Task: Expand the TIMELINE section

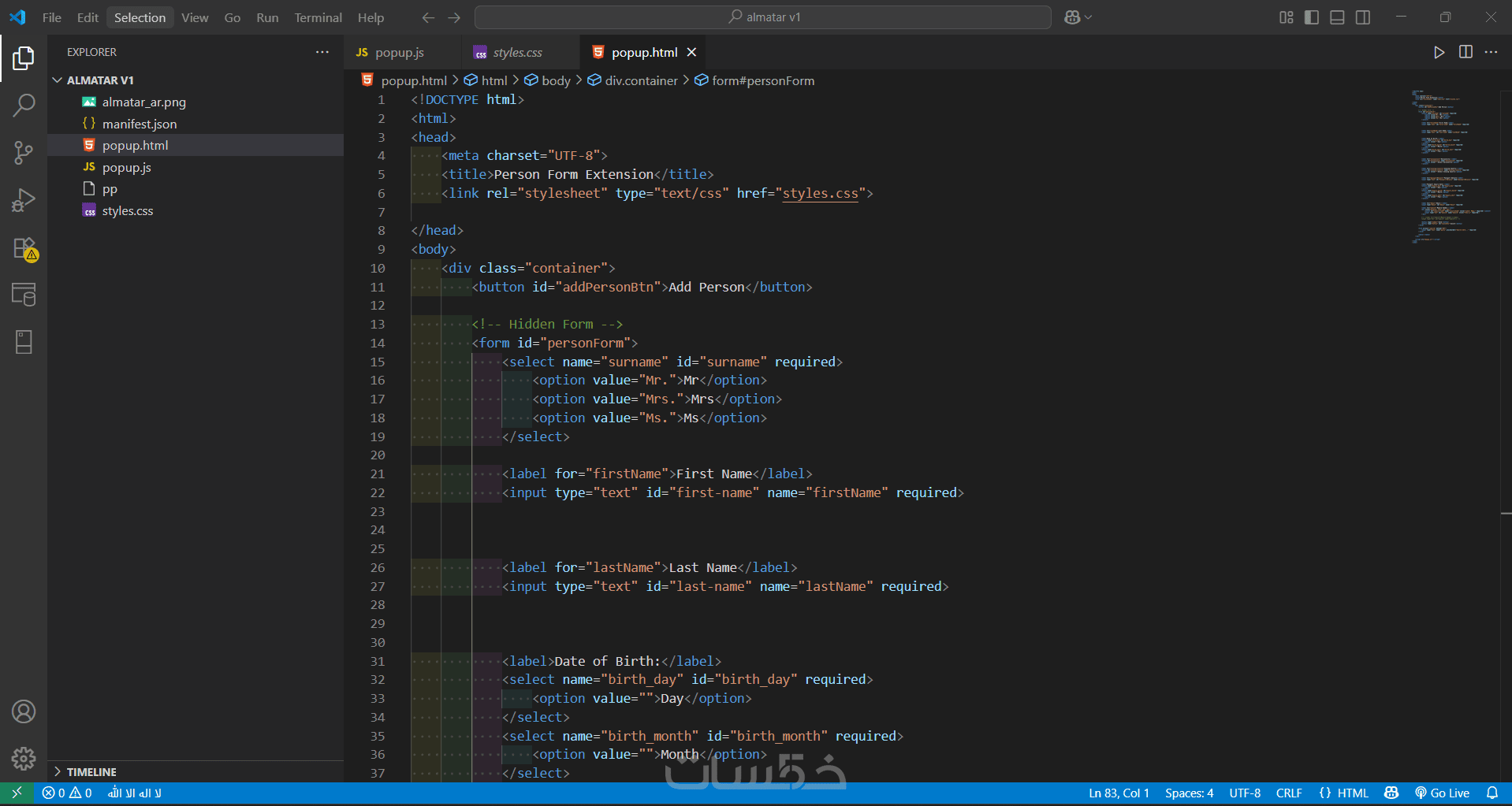Action: (x=91, y=771)
